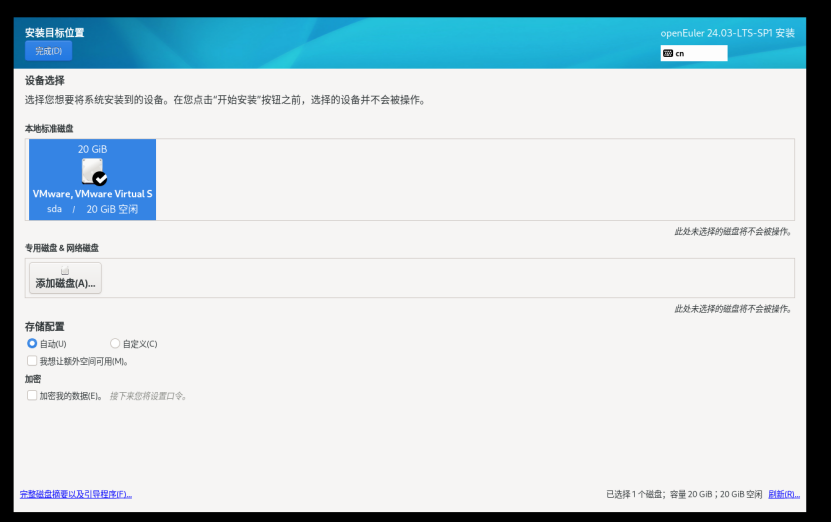Click the sda / 20 GiB 空闲 text
The width and height of the screenshot is (831, 523).
click(92, 209)
